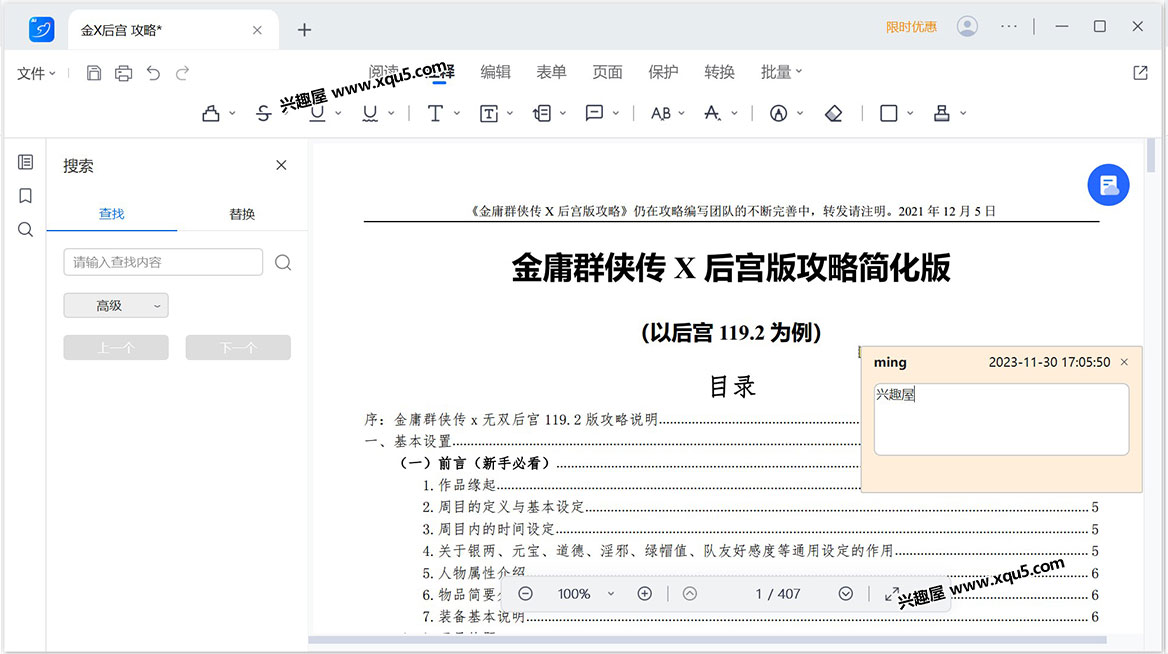Close the ming comment popup
This screenshot has height=654, width=1168.
click(x=1124, y=362)
